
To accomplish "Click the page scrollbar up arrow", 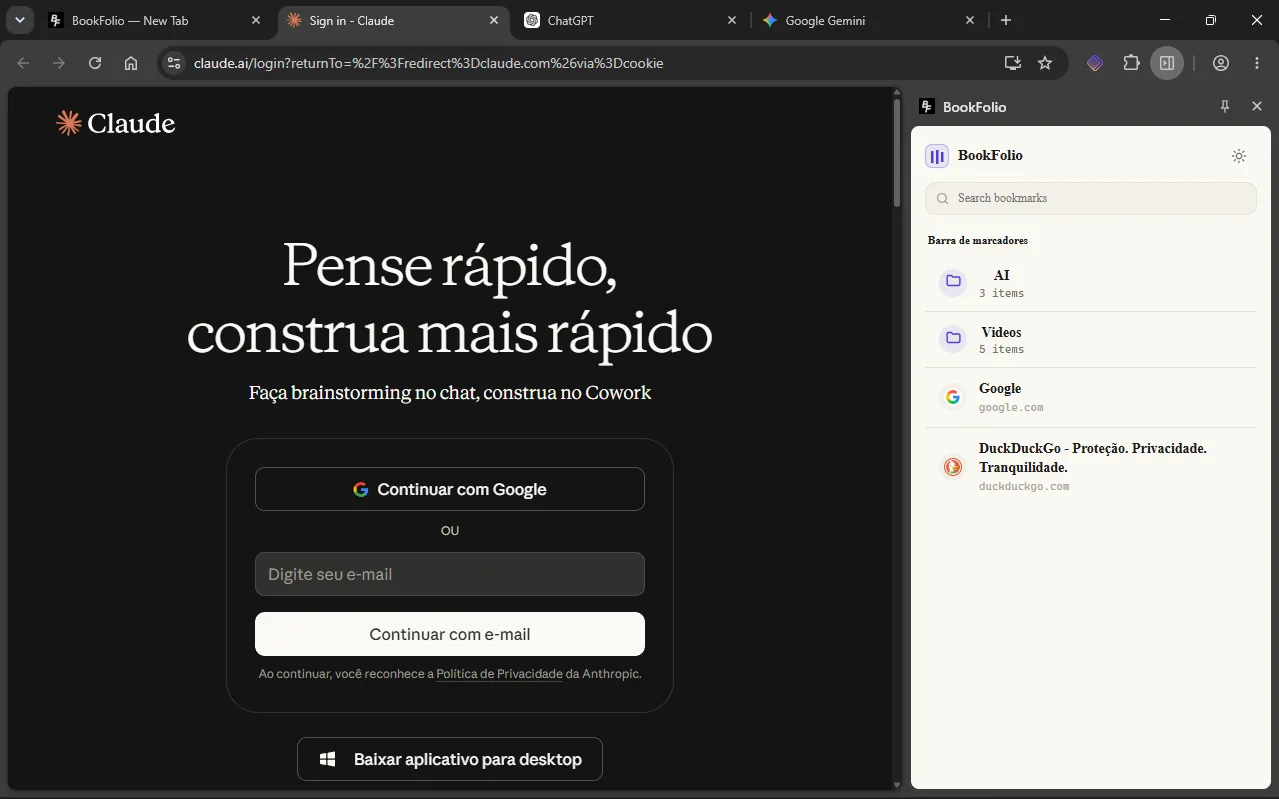I will [x=897, y=94].
